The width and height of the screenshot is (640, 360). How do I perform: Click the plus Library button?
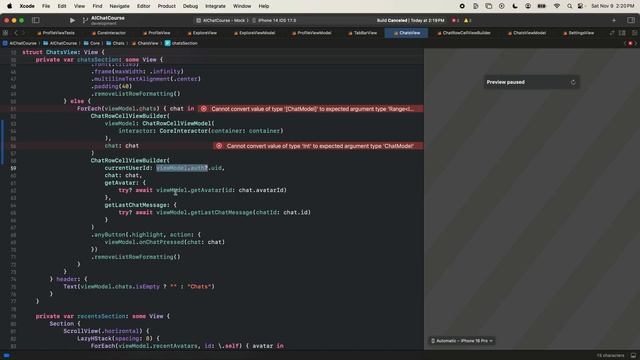(614, 20)
